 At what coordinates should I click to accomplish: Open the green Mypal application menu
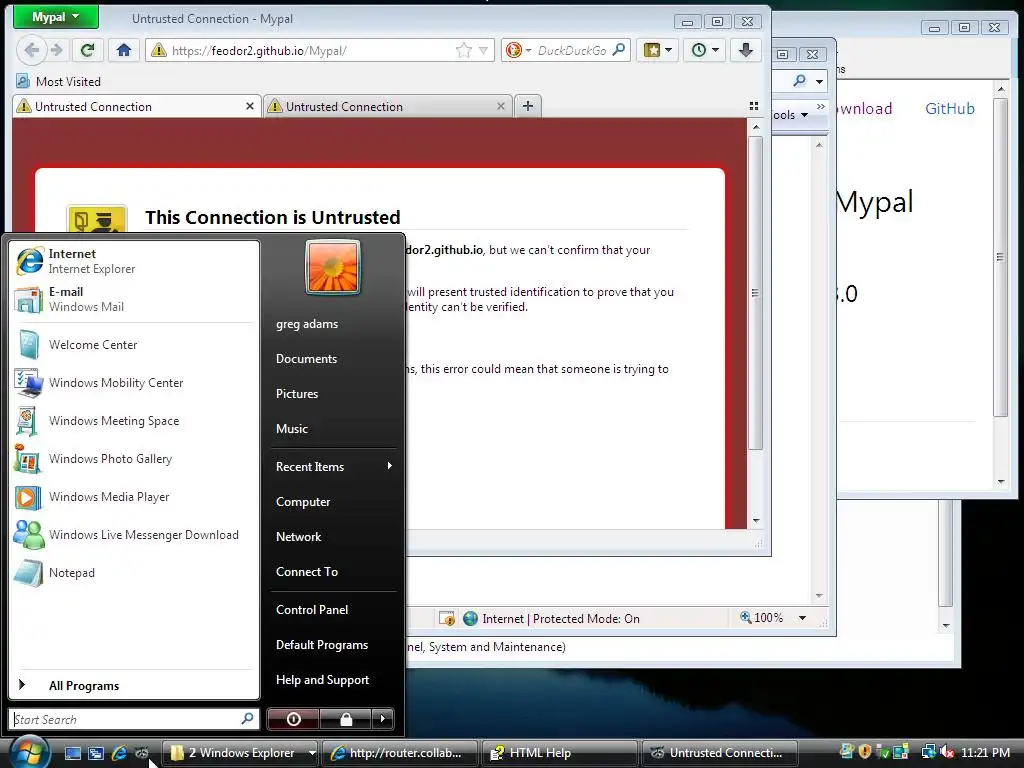click(56, 17)
